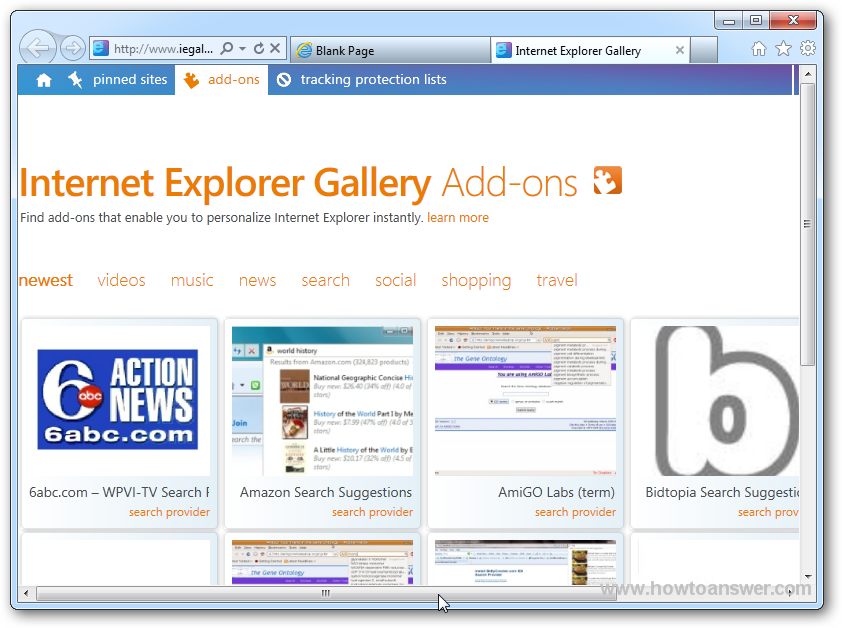Open the pinned sites section
Viewport: 842px width, 628px height.
pyautogui.click(x=130, y=80)
